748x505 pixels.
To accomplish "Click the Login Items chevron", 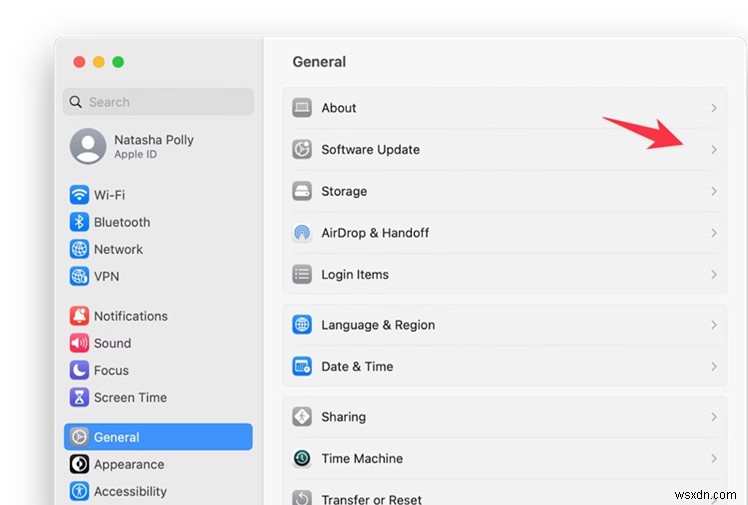I will coord(714,274).
